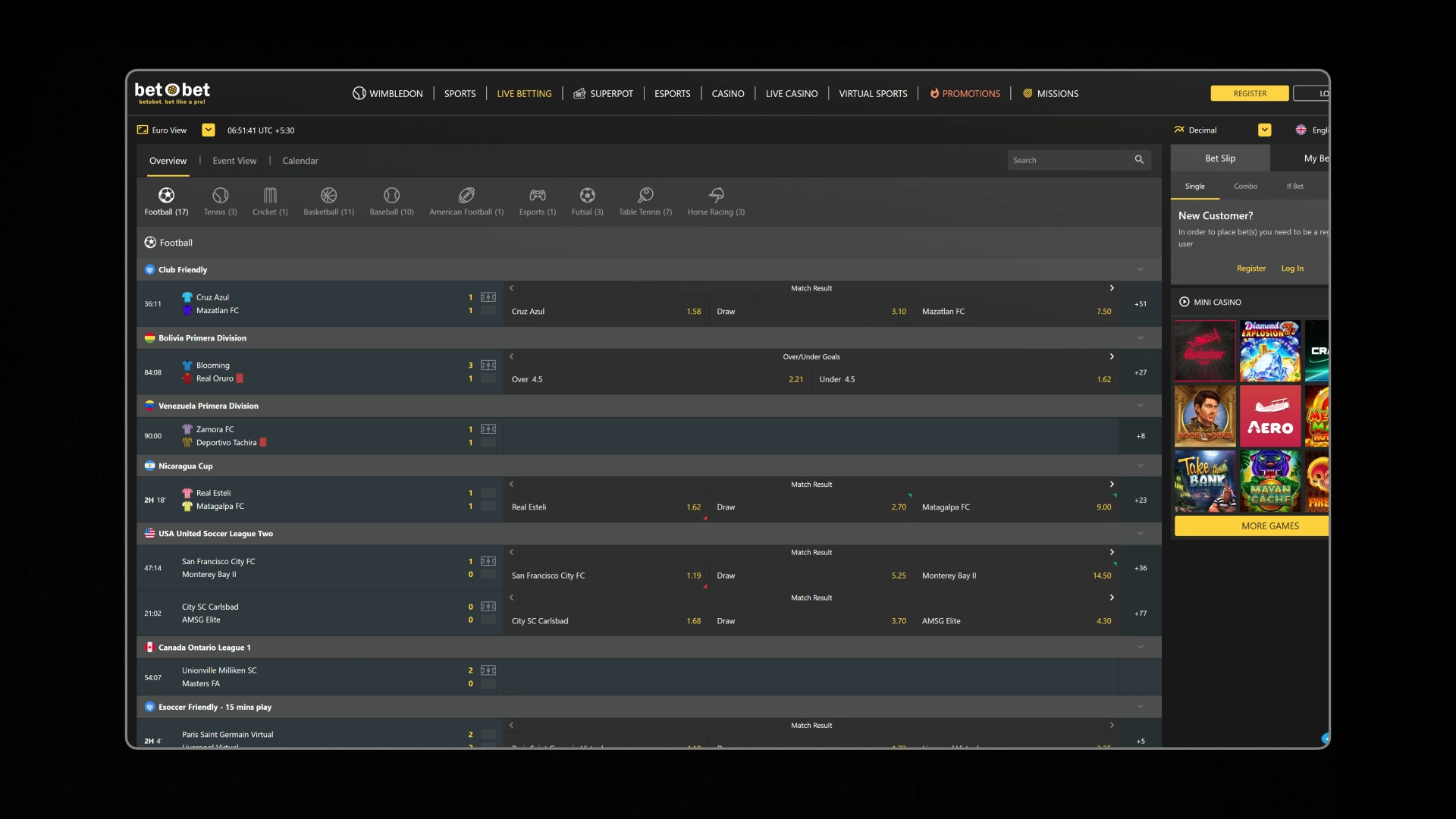This screenshot has height=819, width=1456.
Task: Switch to Calendar tab
Action: point(300,161)
